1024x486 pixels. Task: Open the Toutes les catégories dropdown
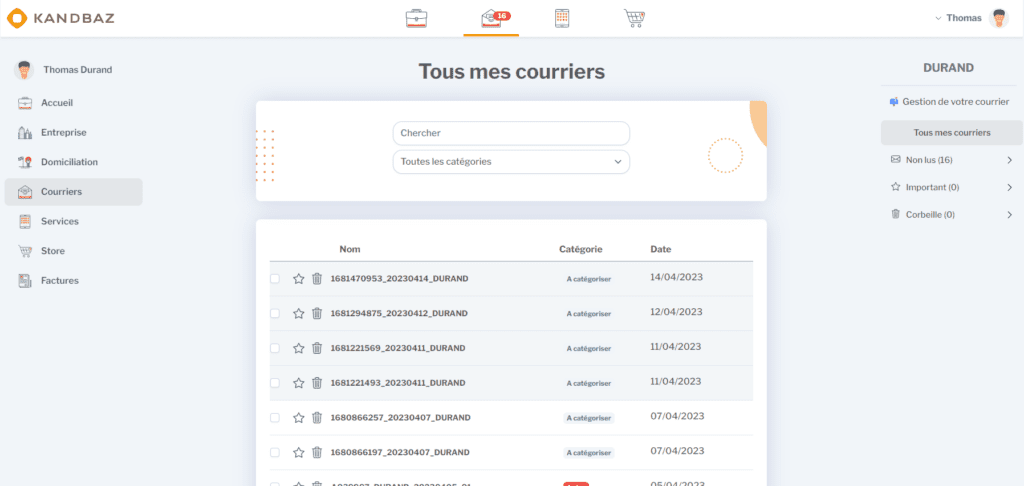pyautogui.click(x=511, y=162)
